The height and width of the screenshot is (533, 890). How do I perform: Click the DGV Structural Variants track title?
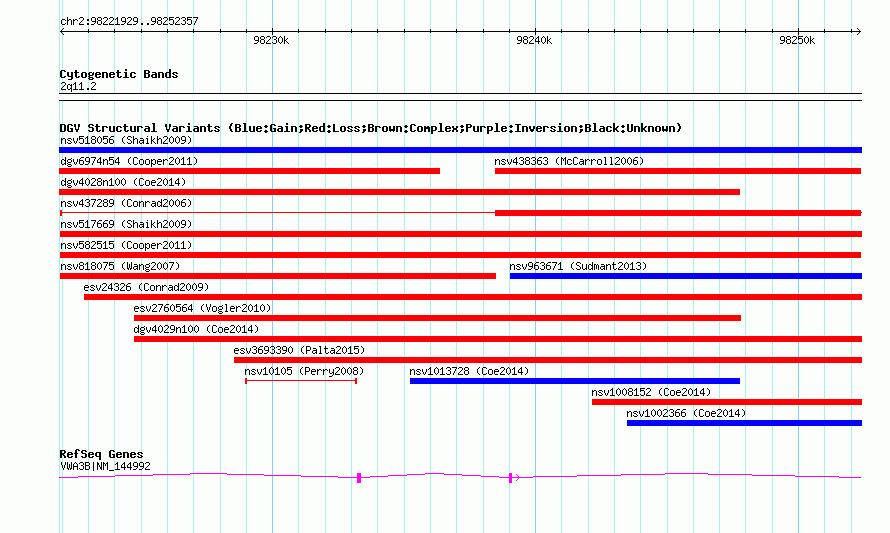[x=371, y=128]
